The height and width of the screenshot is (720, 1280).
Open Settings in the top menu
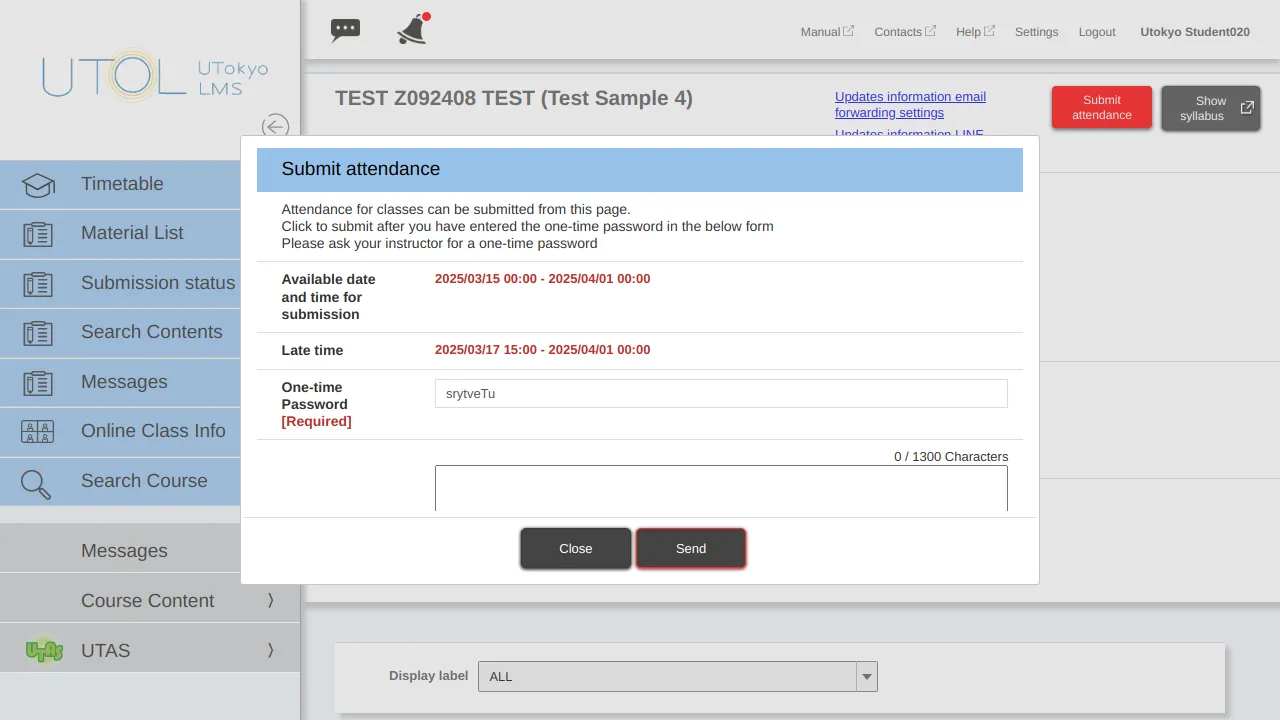coord(1036,32)
